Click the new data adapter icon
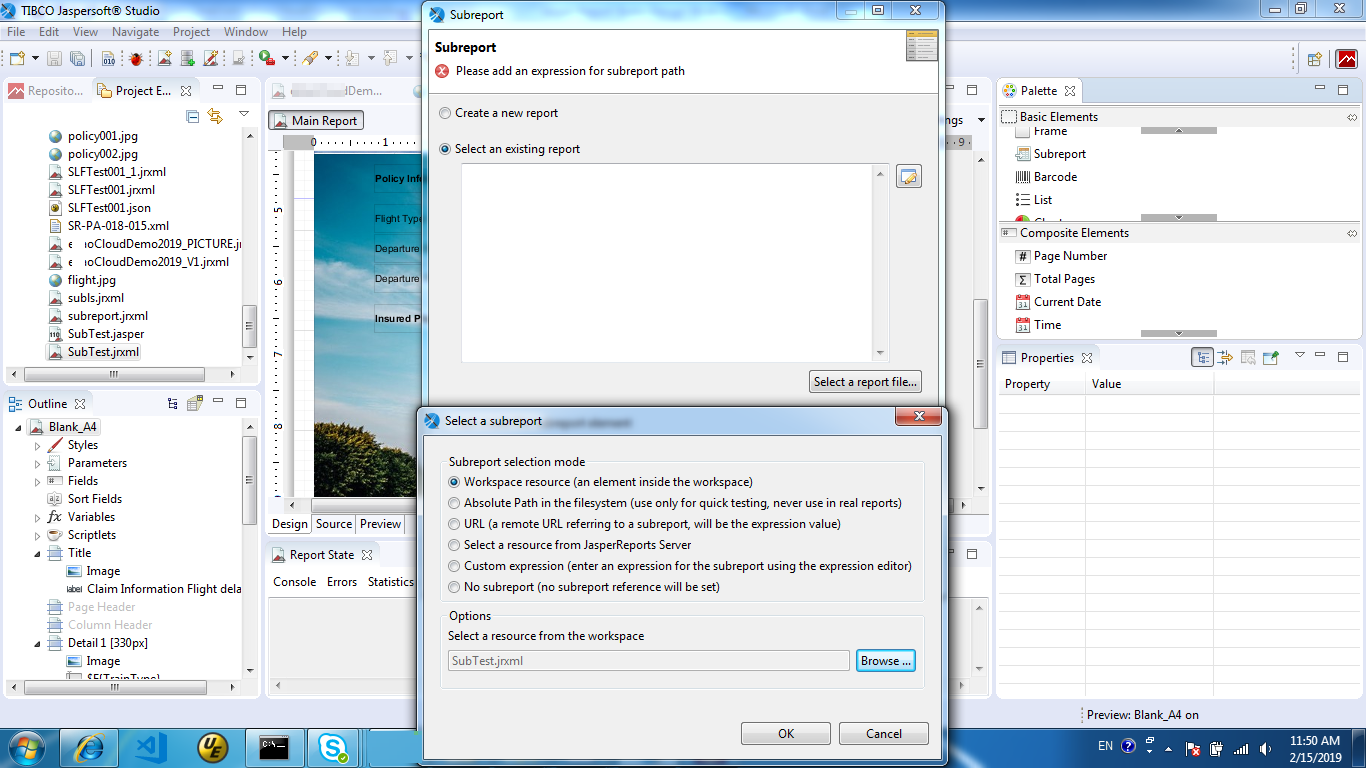 [187, 58]
